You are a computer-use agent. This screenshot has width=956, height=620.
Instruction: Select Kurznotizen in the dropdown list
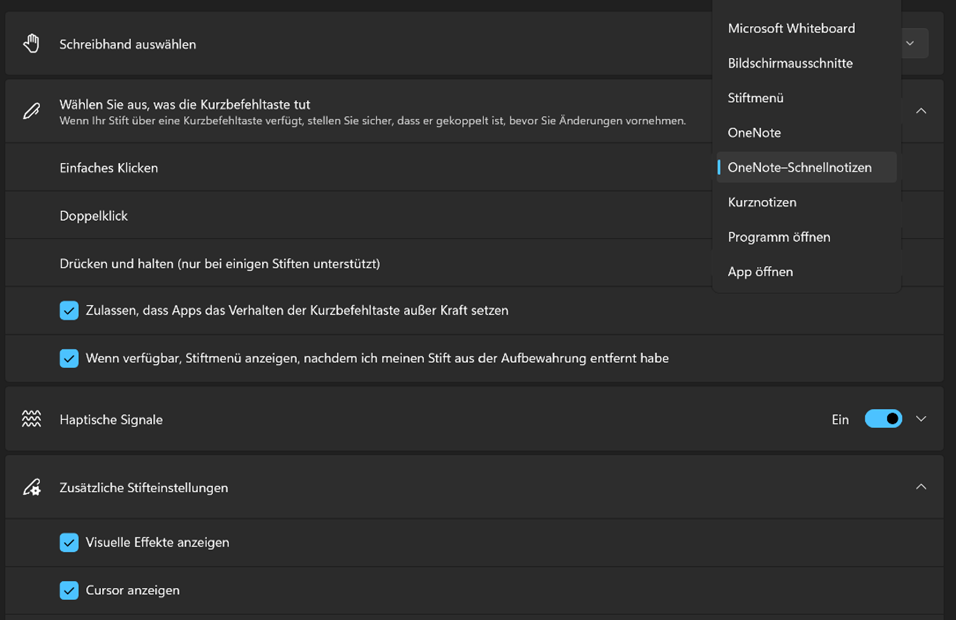tap(762, 202)
